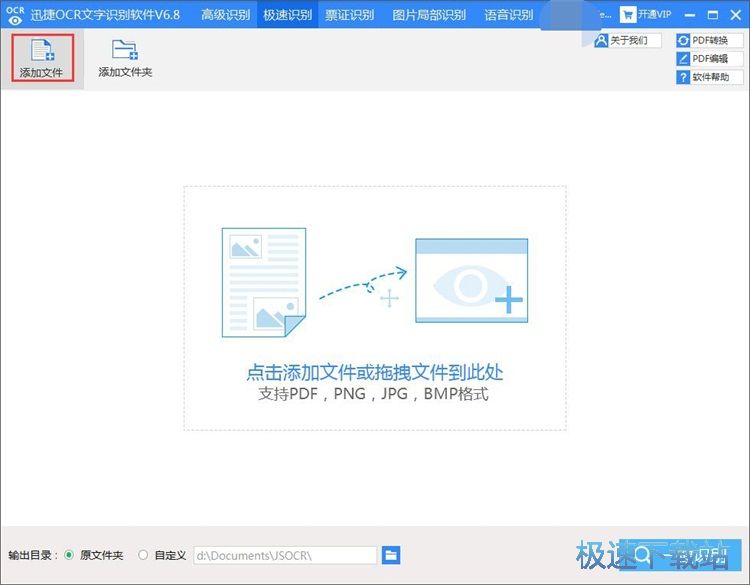750x585 pixels.
Task: Select the 图片局部识别 tab
Action: point(429,15)
